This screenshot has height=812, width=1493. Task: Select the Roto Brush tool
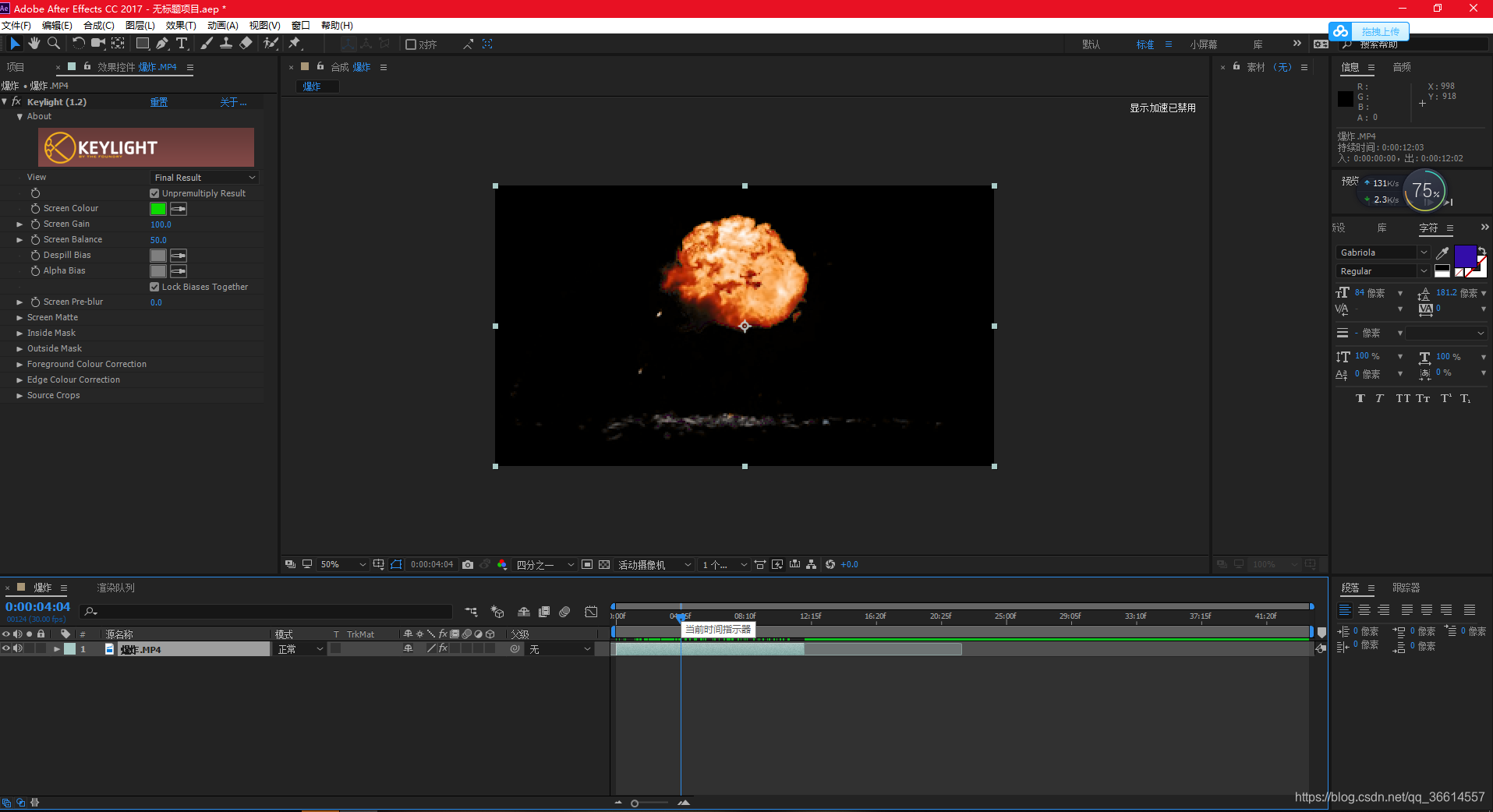coord(271,44)
